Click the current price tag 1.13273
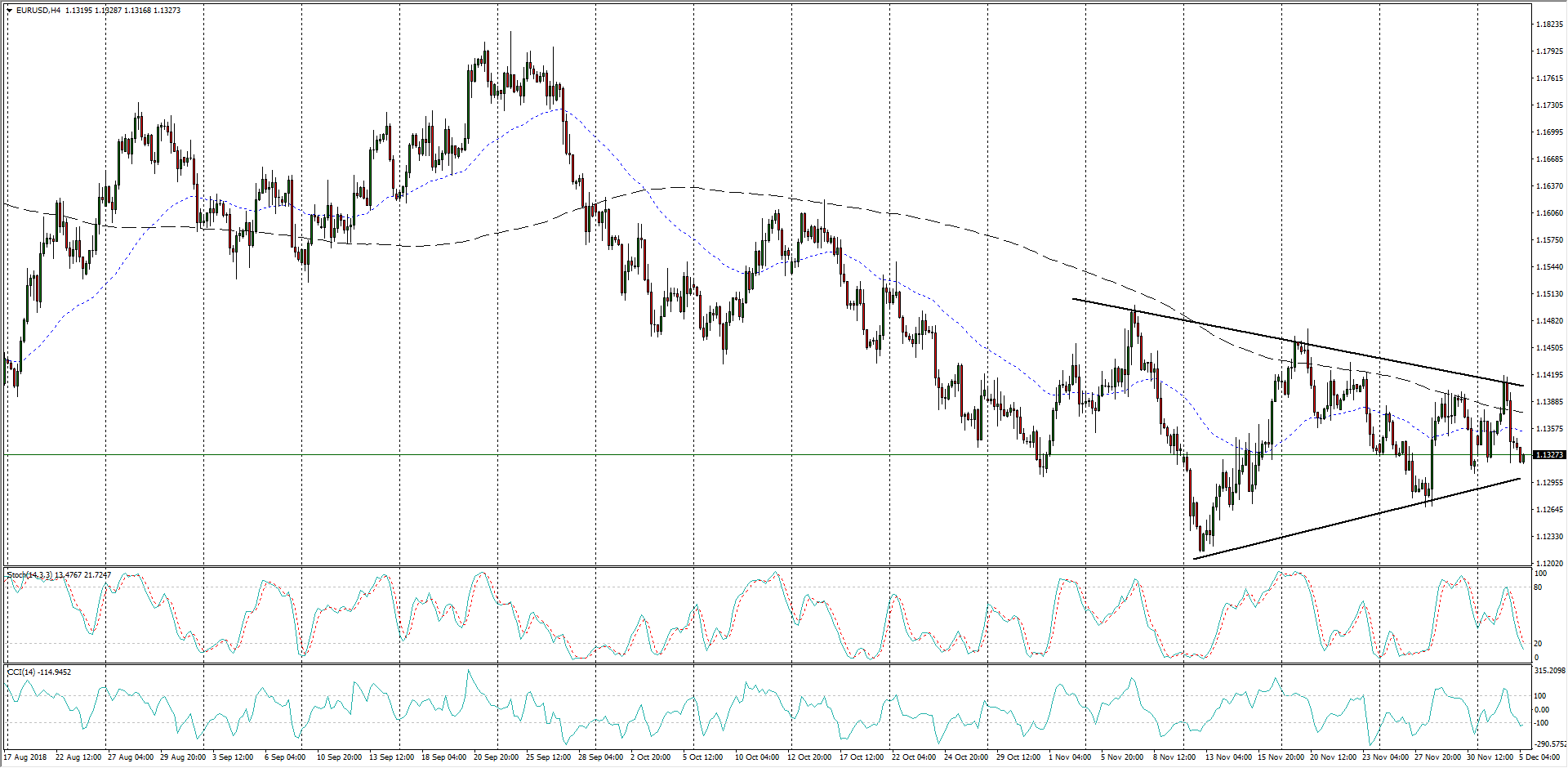Image resolution: width=1568 pixels, height=768 pixels. pyautogui.click(x=1549, y=454)
